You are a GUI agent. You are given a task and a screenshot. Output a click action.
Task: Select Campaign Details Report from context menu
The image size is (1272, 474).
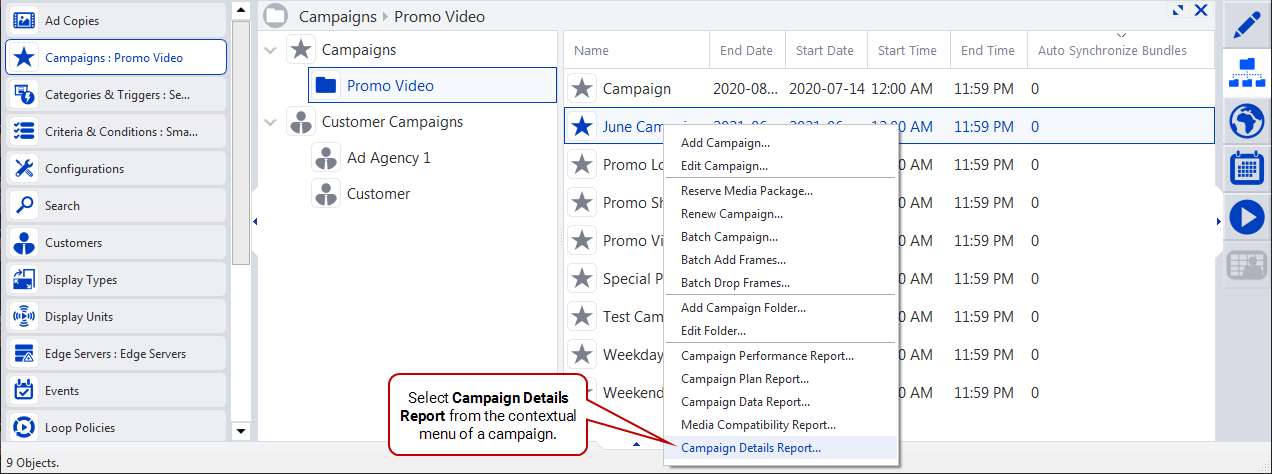pyautogui.click(x=750, y=448)
